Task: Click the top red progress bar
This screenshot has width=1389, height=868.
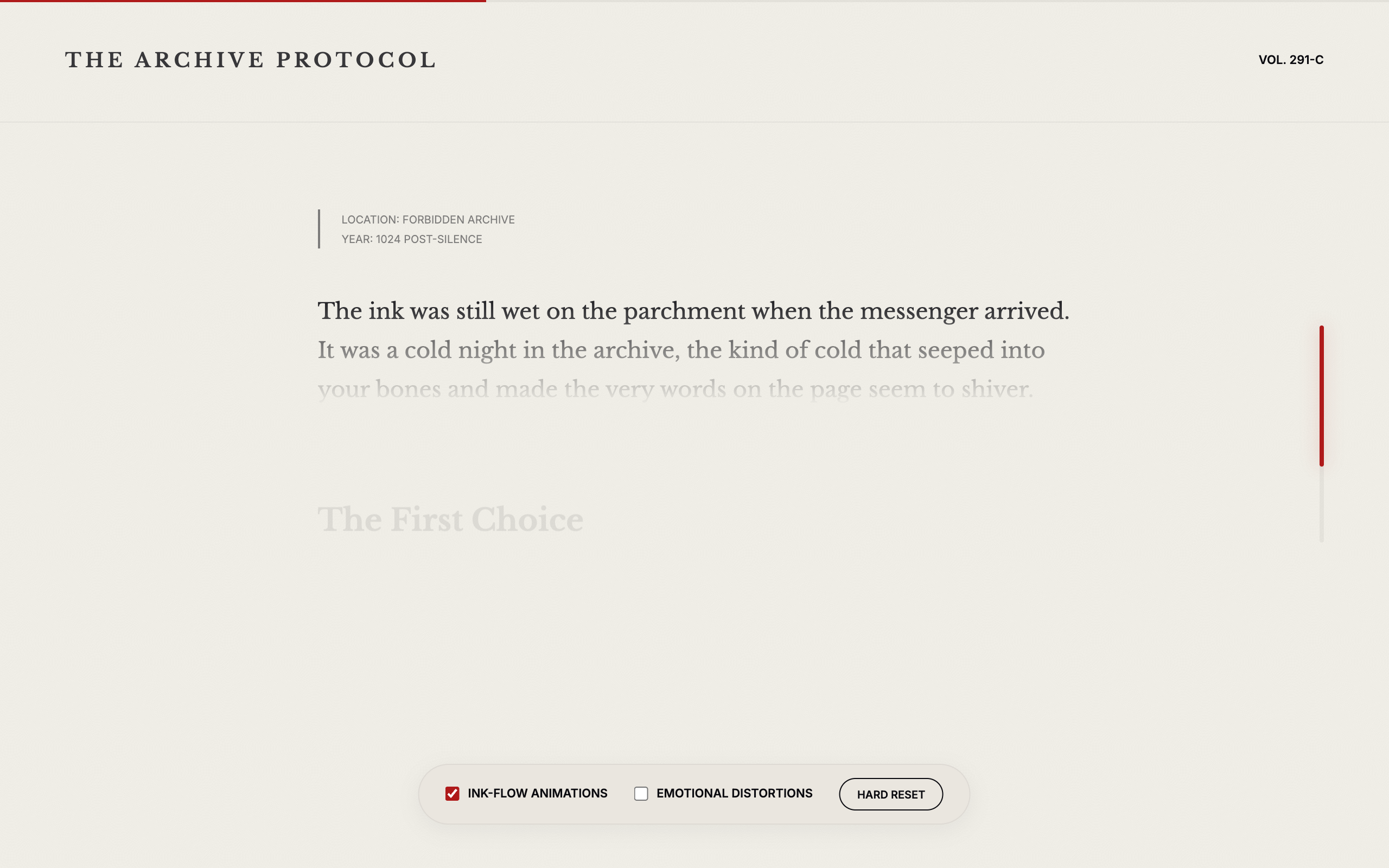Action: [x=241, y=2]
